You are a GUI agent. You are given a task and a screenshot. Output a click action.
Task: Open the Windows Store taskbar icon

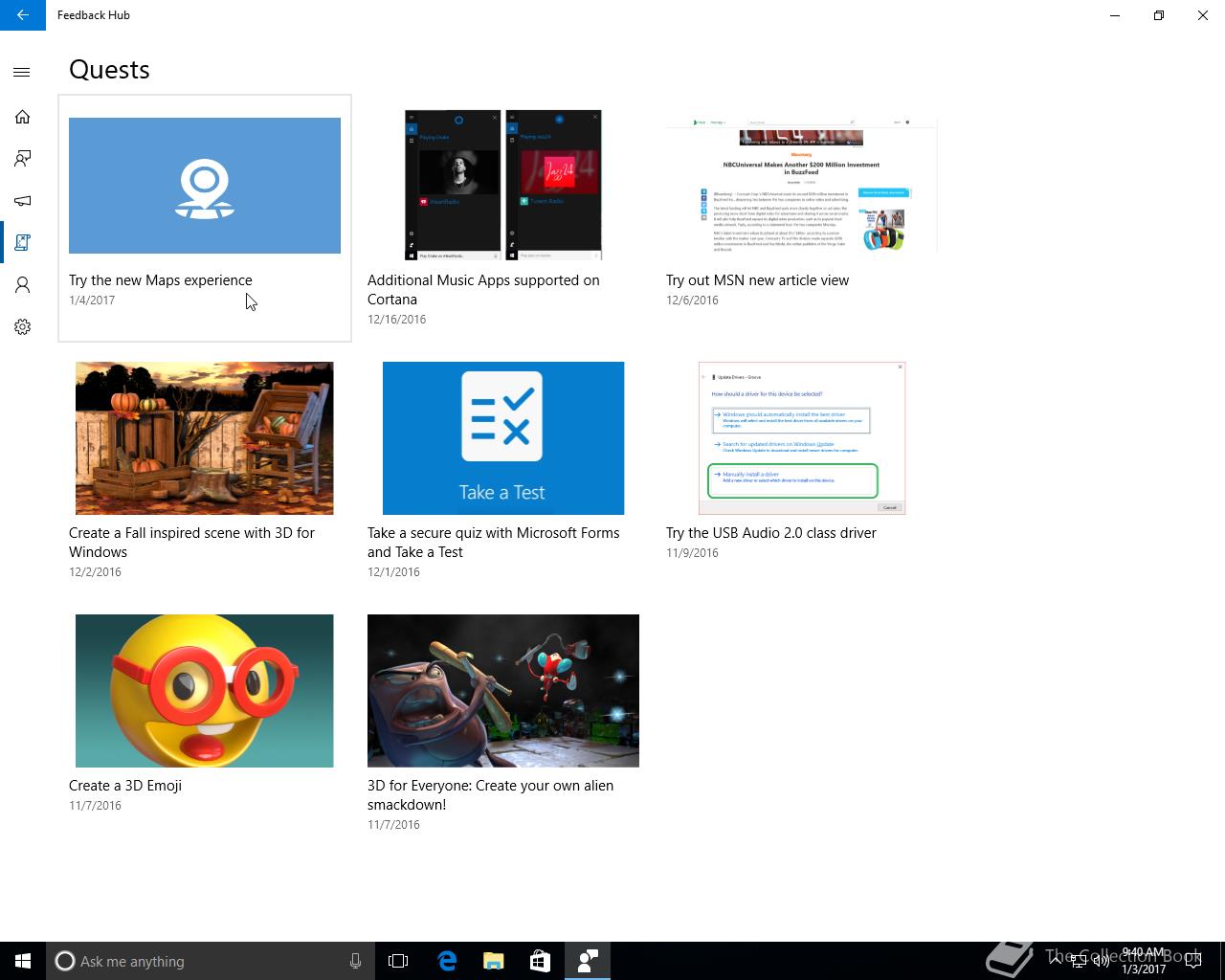(x=540, y=961)
